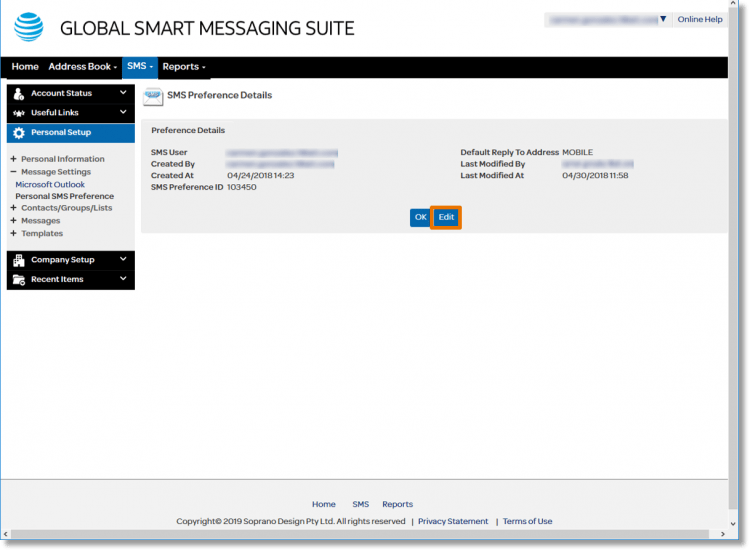Open the Reports menu

184,66
